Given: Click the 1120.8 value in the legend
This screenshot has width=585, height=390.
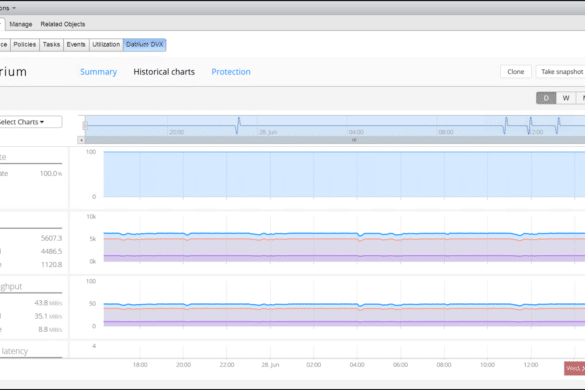Looking at the screenshot, I should 51,265.
